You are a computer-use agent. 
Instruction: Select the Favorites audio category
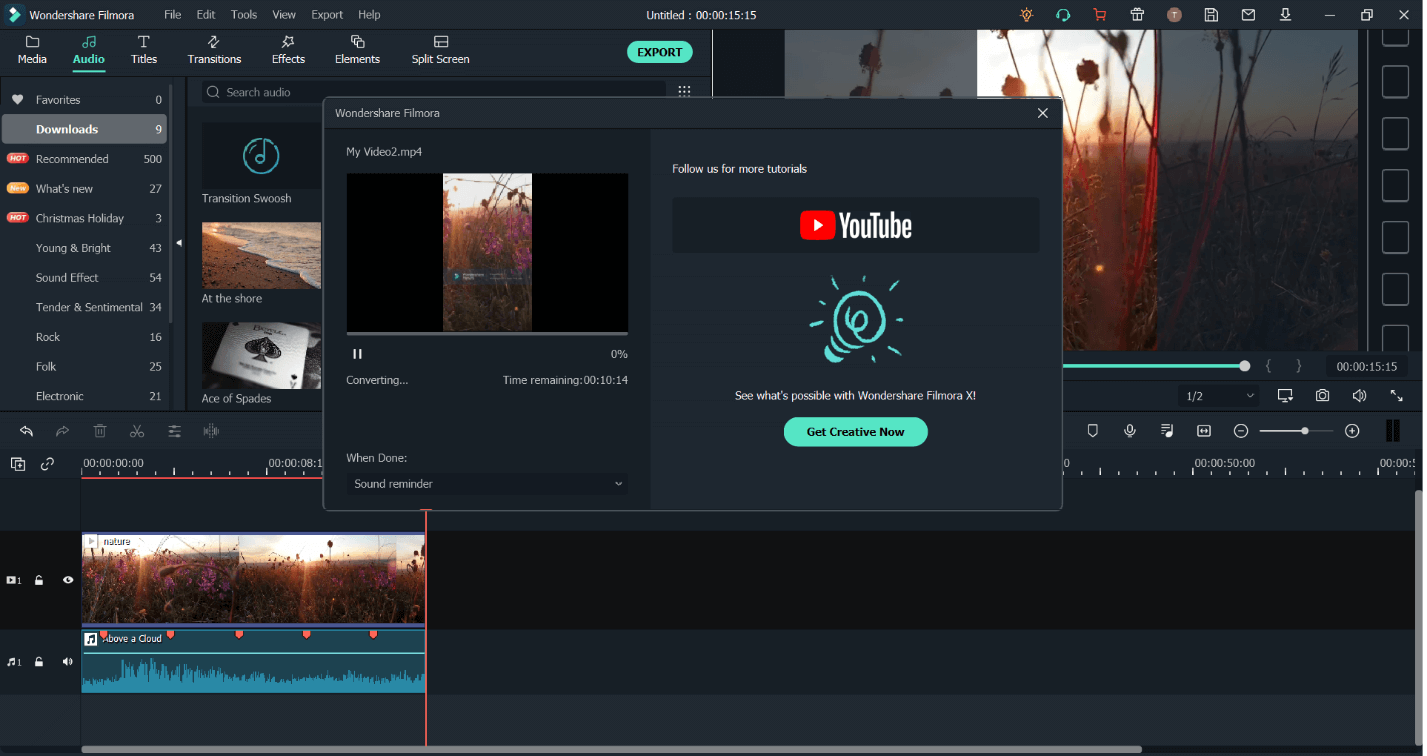point(84,100)
